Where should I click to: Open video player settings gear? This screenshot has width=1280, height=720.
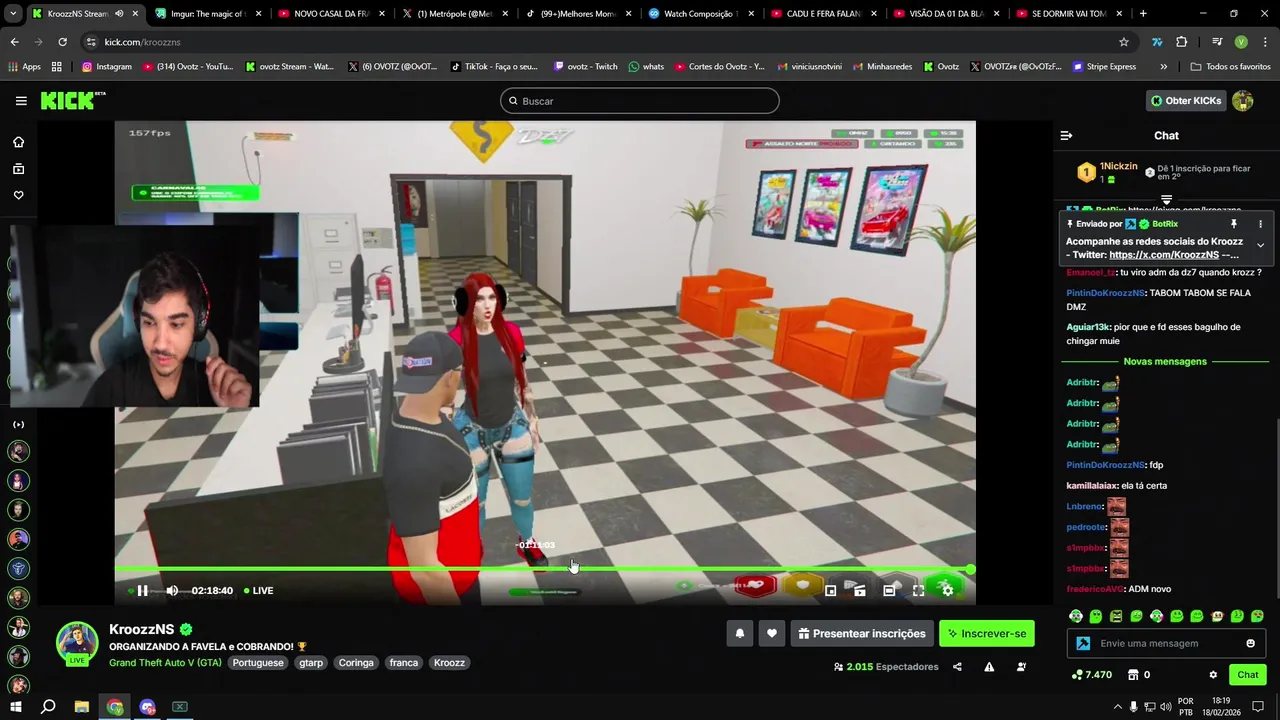(x=947, y=590)
